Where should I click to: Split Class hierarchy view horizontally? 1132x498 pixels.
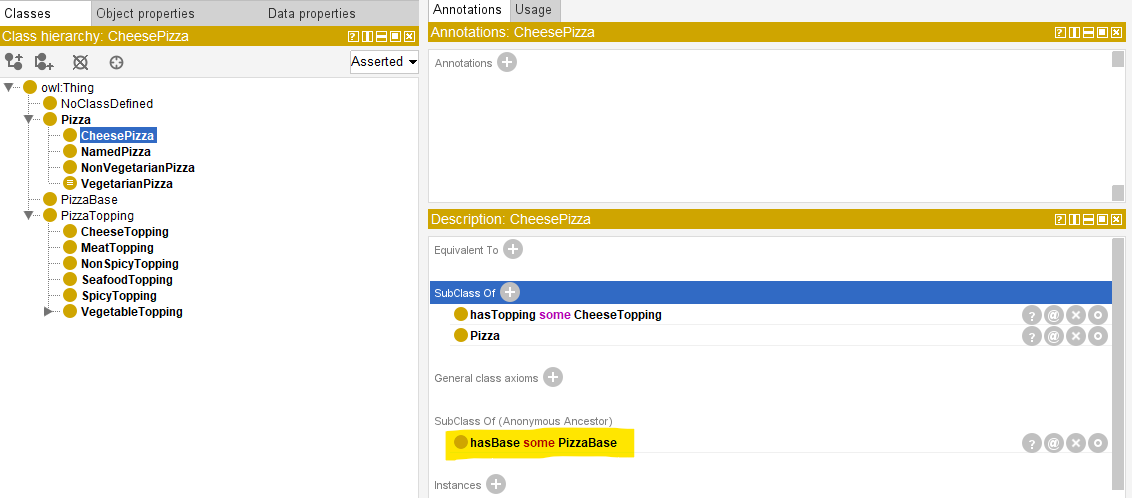381,36
